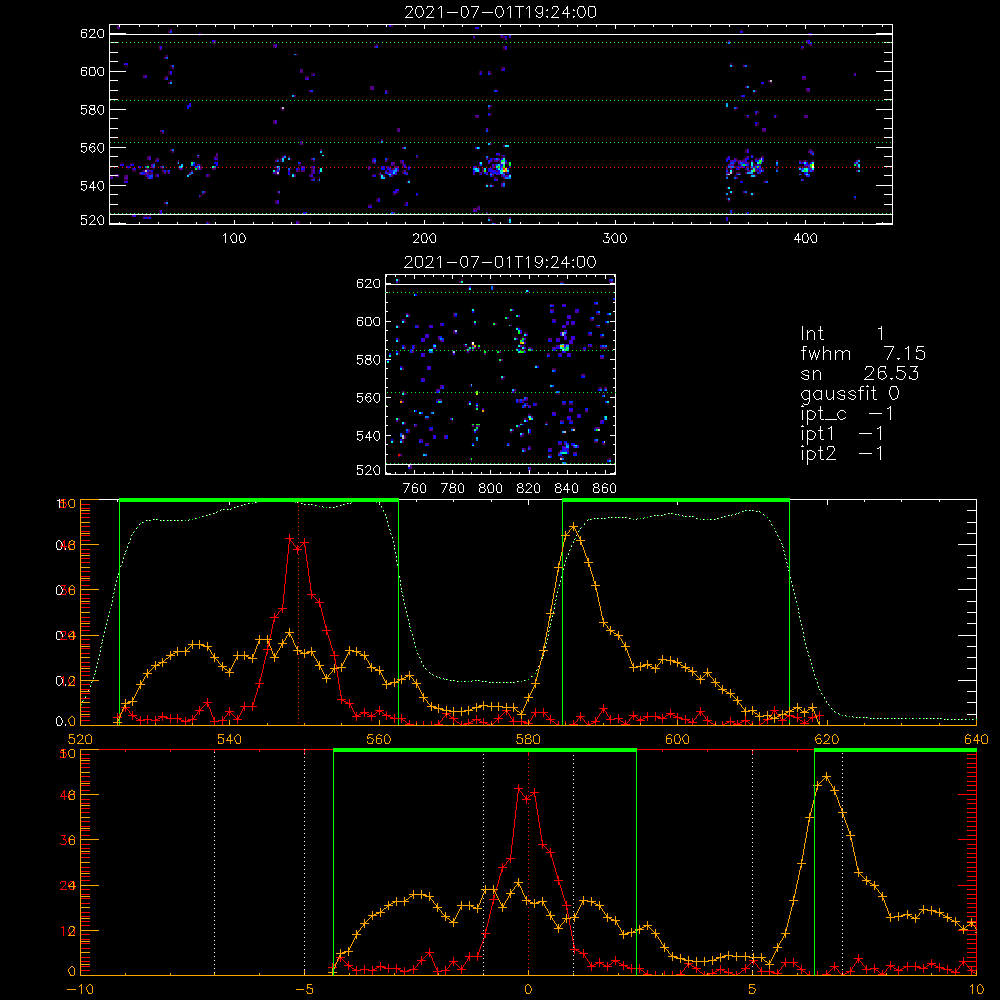
Task: Click x-axis label 0 of the bottom plot
Action: 528,989
